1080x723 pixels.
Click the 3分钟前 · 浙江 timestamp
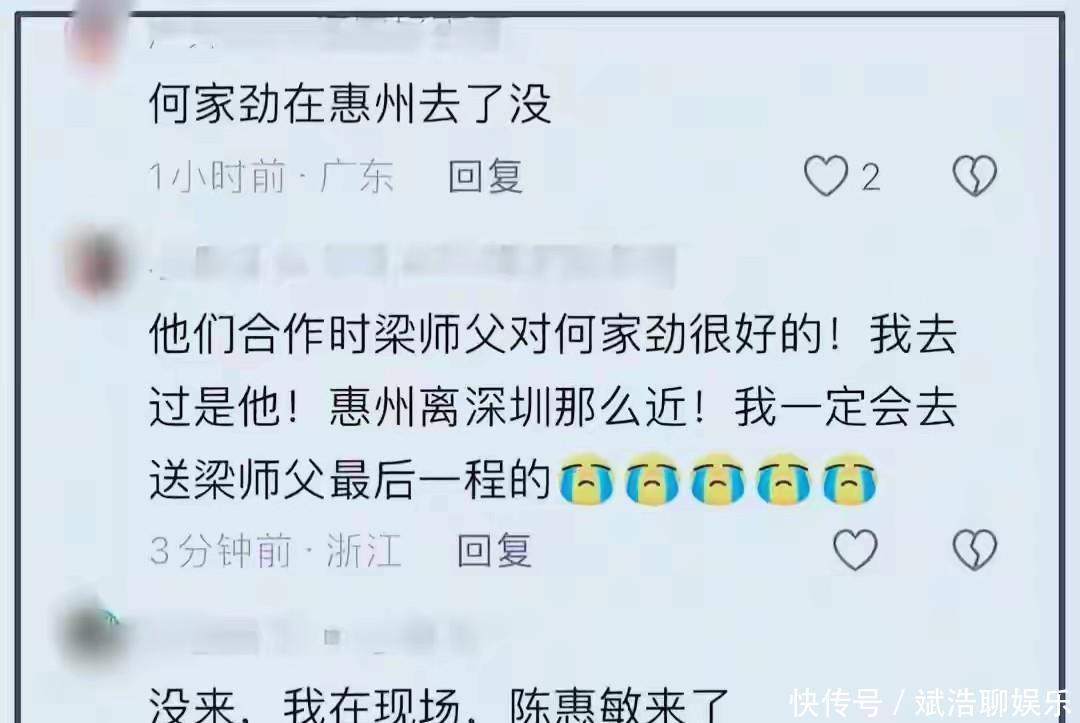pyautogui.click(x=276, y=551)
